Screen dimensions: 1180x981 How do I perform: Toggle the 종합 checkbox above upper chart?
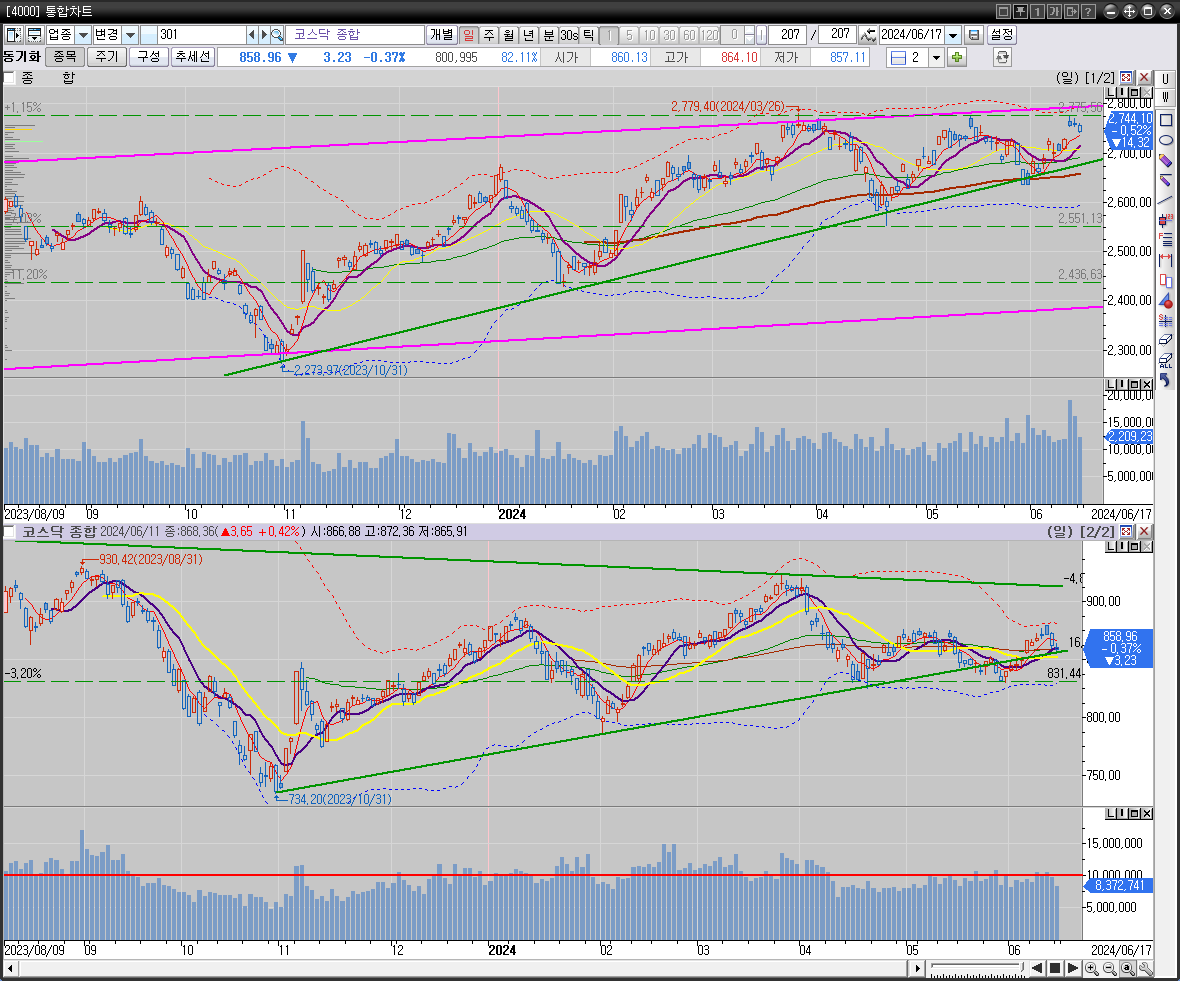(9, 77)
